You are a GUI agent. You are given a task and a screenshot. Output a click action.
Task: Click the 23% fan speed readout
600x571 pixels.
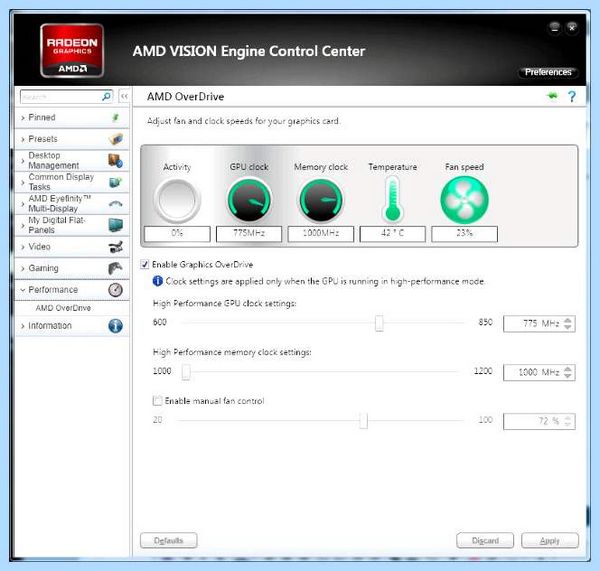465,233
